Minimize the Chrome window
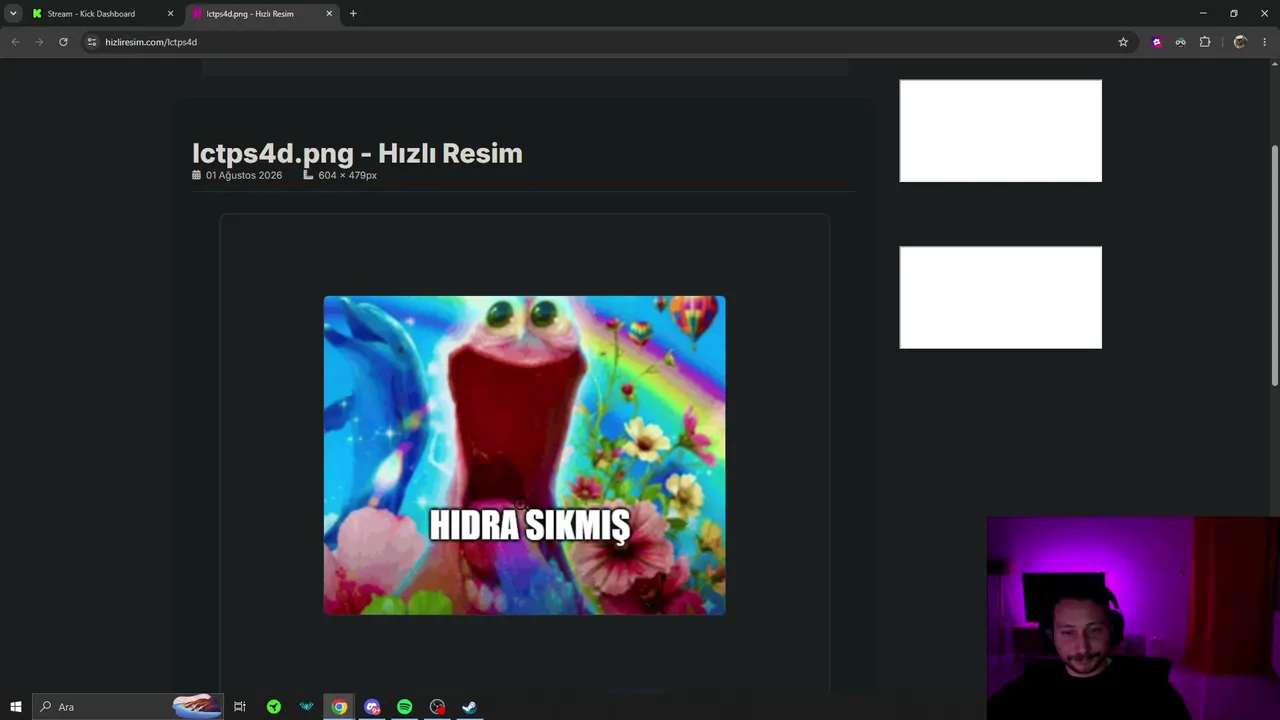The width and height of the screenshot is (1280, 720). (x=1203, y=13)
